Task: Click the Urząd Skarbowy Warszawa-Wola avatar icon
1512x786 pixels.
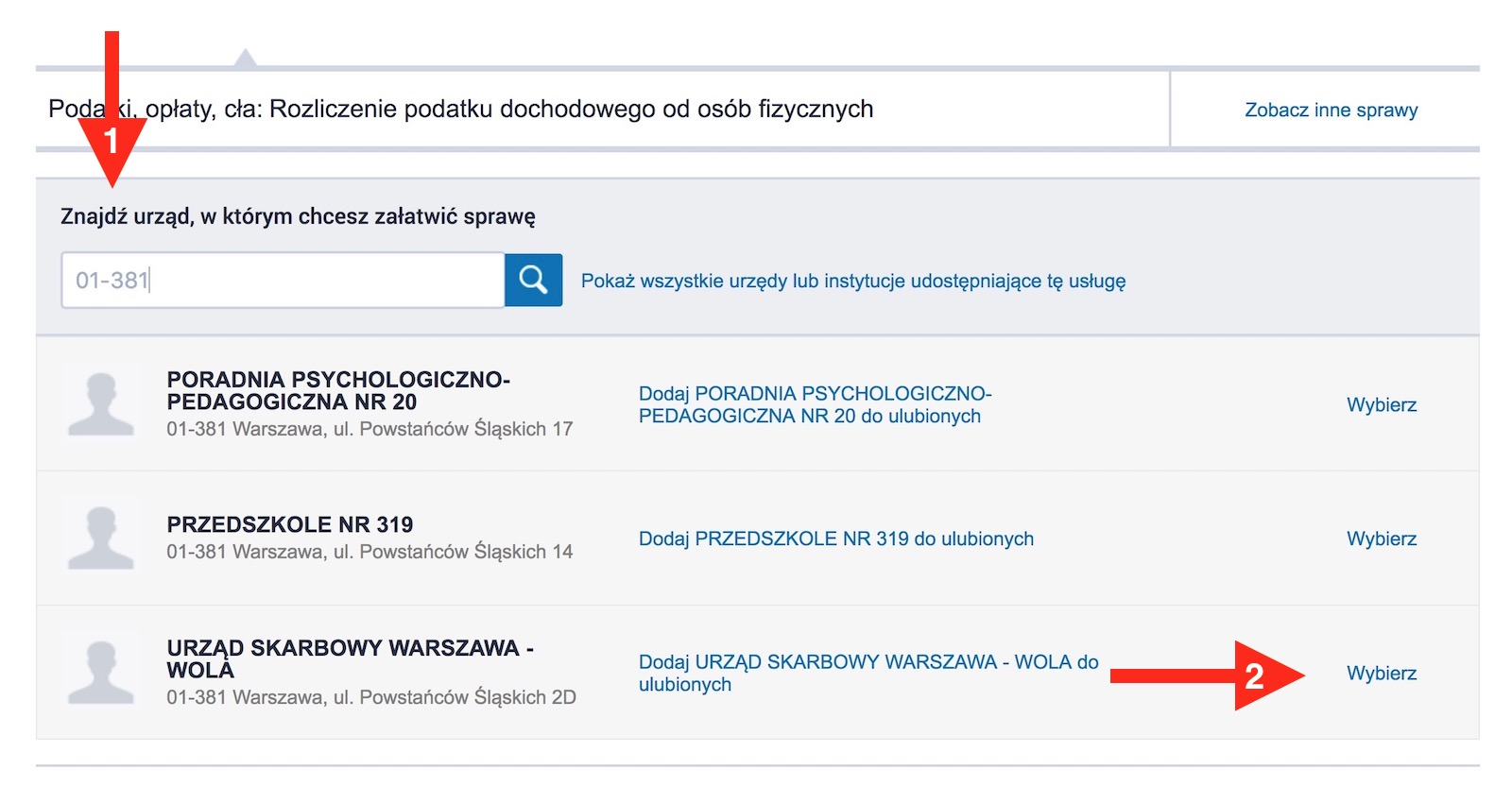Action: point(101,672)
